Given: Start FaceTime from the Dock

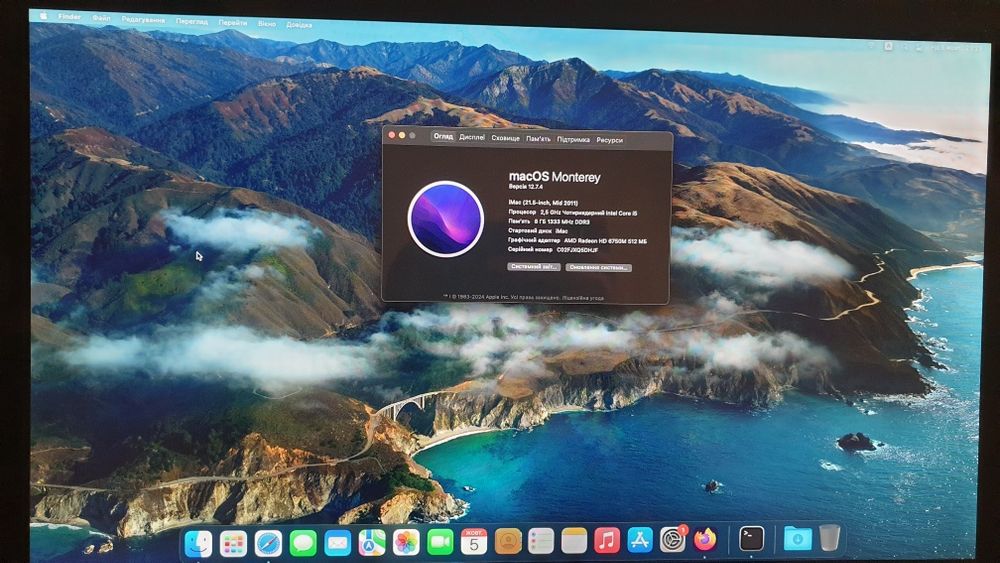Looking at the screenshot, I should (x=440, y=543).
